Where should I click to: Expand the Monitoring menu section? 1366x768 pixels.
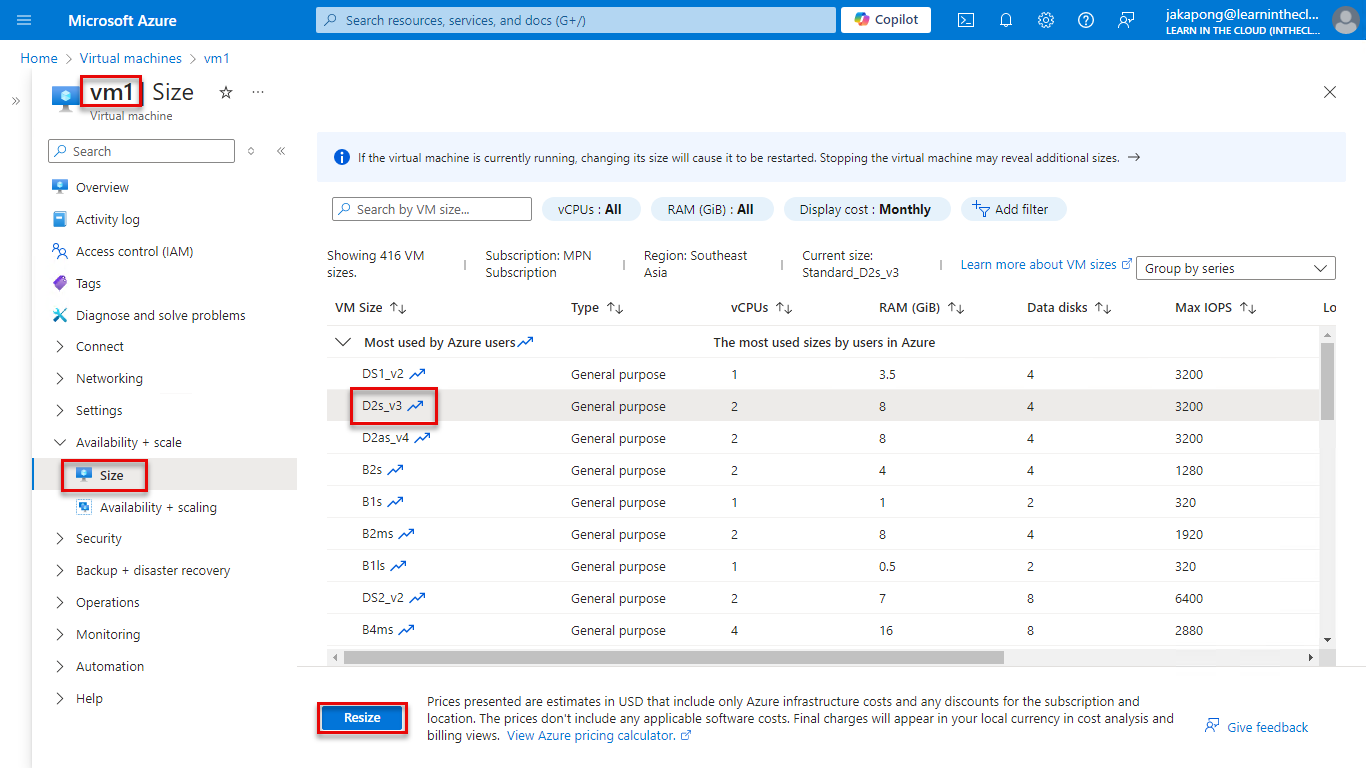60,635
